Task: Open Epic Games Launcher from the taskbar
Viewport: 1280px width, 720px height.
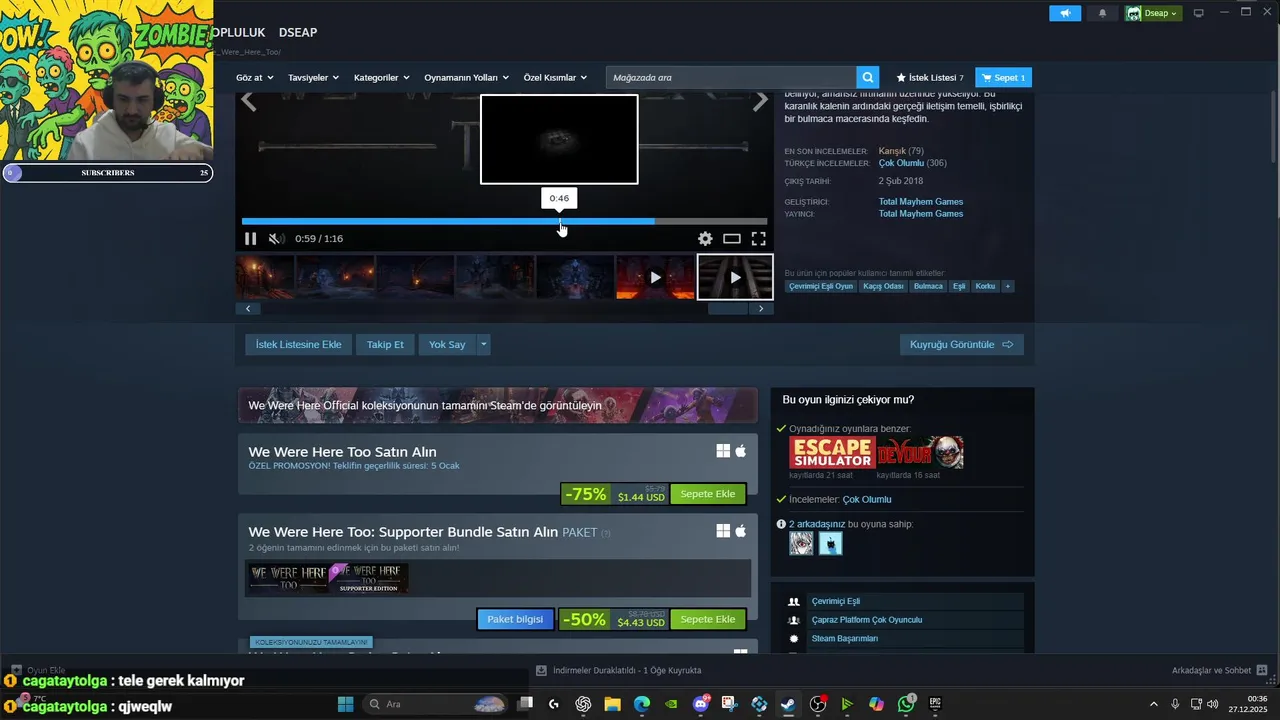Action: click(x=935, y=704)
